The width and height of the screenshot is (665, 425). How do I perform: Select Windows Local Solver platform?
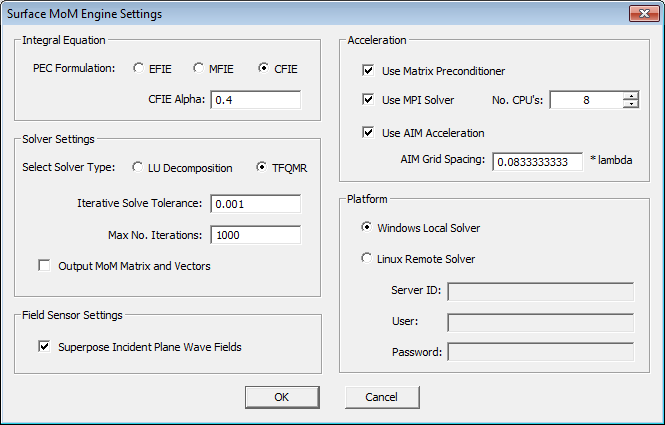[366, 228]
